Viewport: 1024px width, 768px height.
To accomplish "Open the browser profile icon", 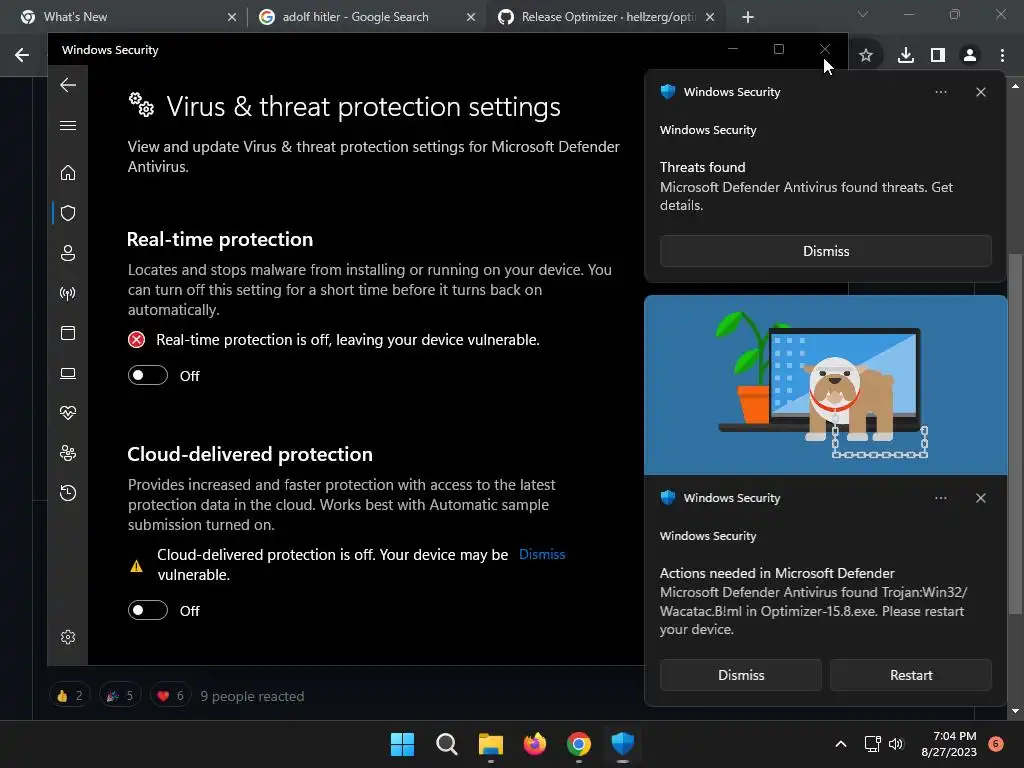I will [970, 56].
